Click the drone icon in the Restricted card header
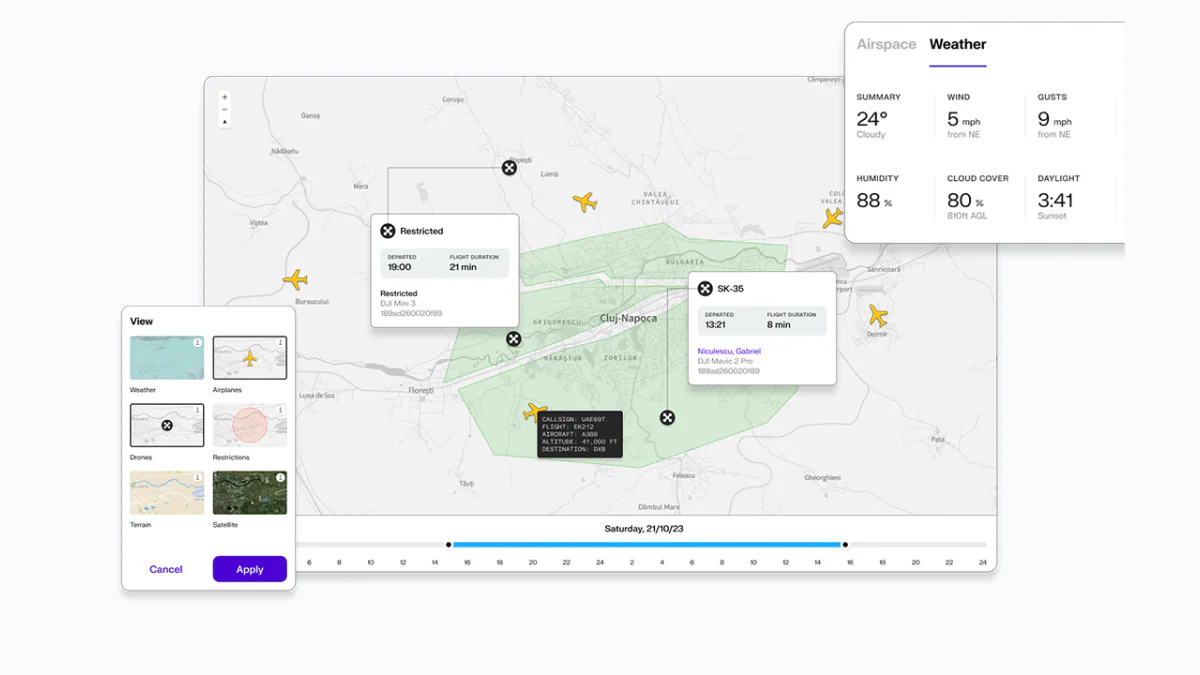Image resolution: width=1200 pixels, height=675 pixels. 388,231
